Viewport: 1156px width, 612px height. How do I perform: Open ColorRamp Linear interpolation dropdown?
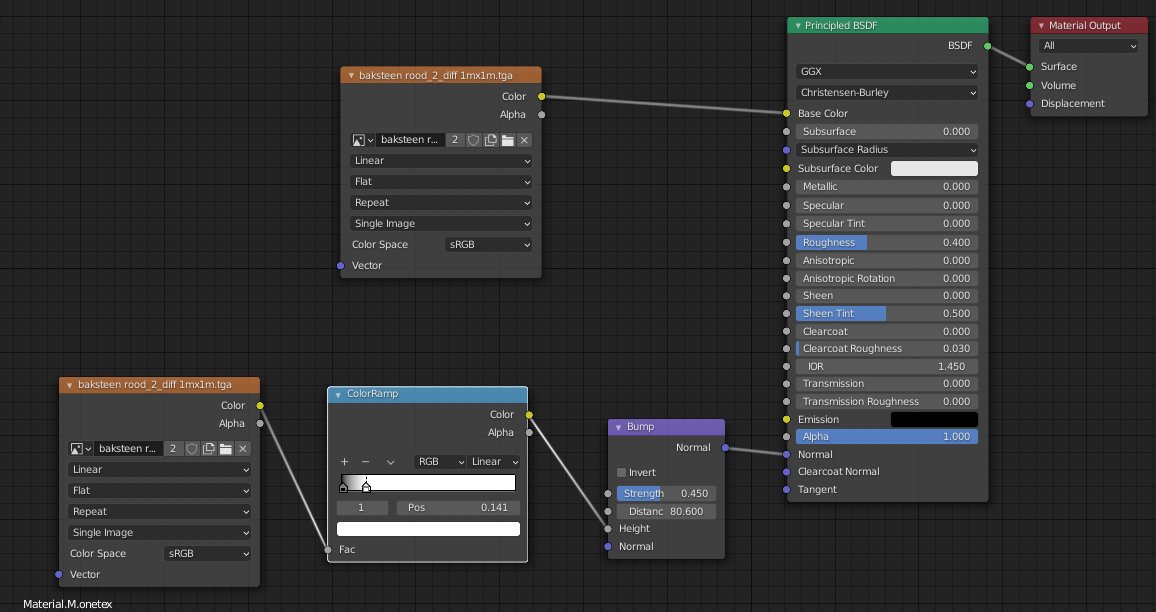pos(494,462)
